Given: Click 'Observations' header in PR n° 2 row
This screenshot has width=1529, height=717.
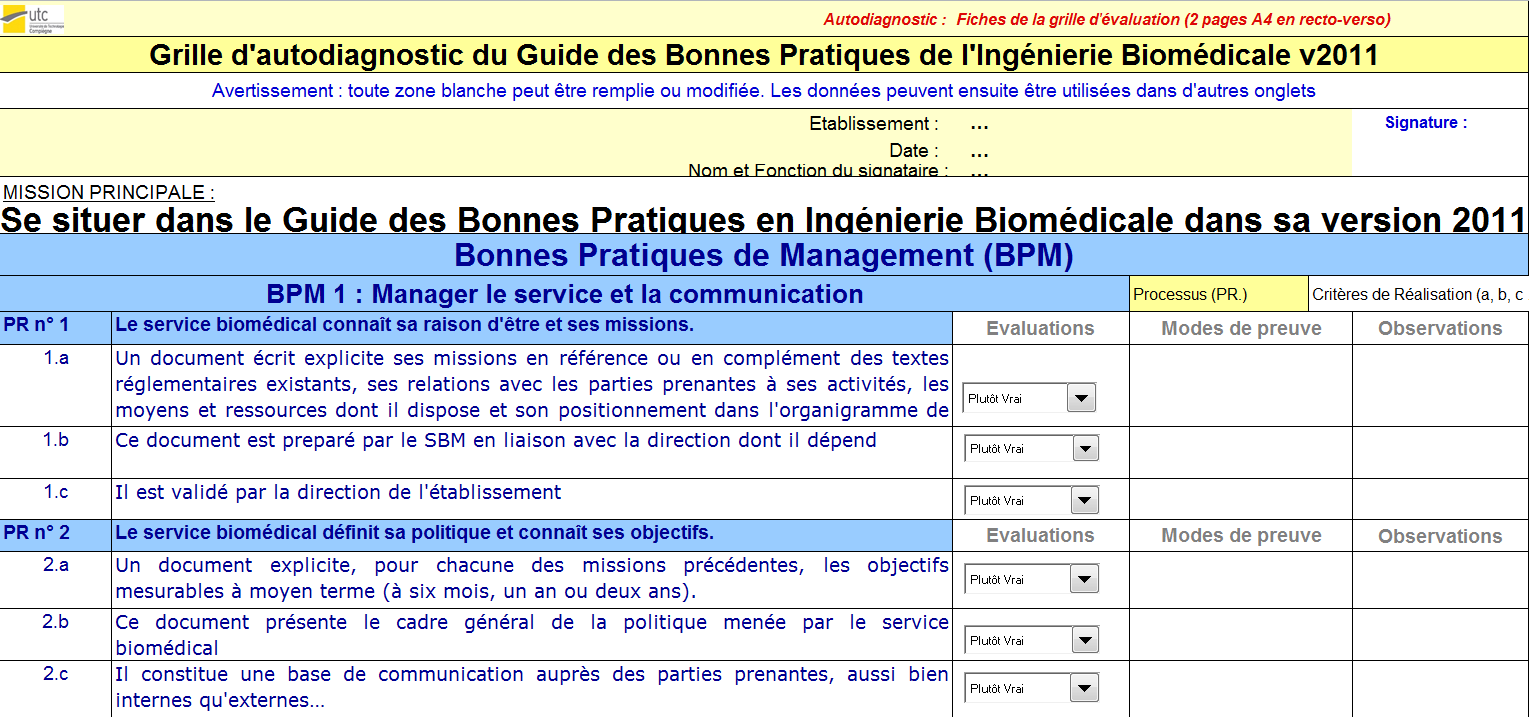Looking at the screenshot, I should (x=1440, y=536).
